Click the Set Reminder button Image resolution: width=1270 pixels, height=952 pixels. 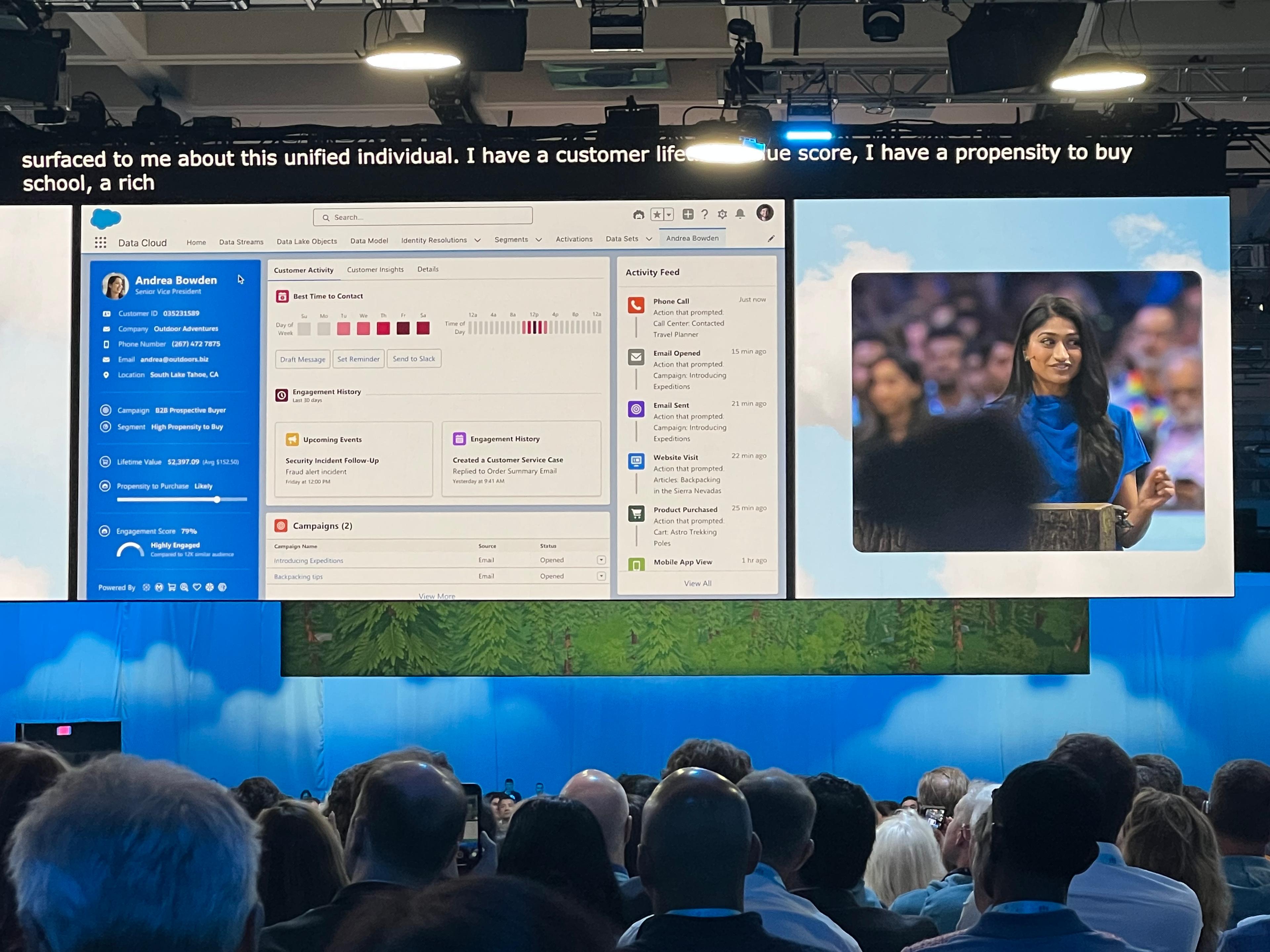click(358, 359)
